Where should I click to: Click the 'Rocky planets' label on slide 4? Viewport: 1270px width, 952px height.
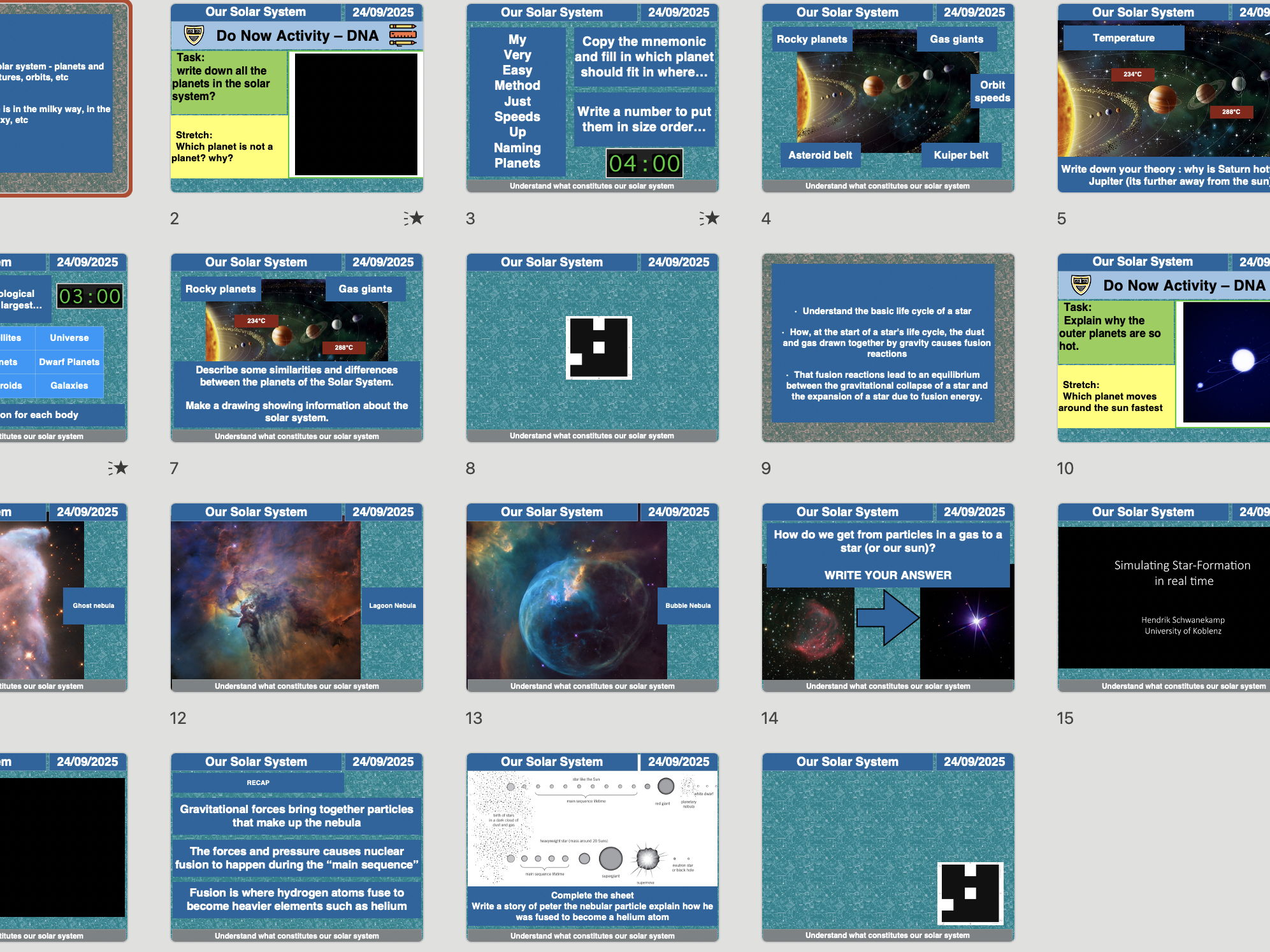(x=812, y=39)
